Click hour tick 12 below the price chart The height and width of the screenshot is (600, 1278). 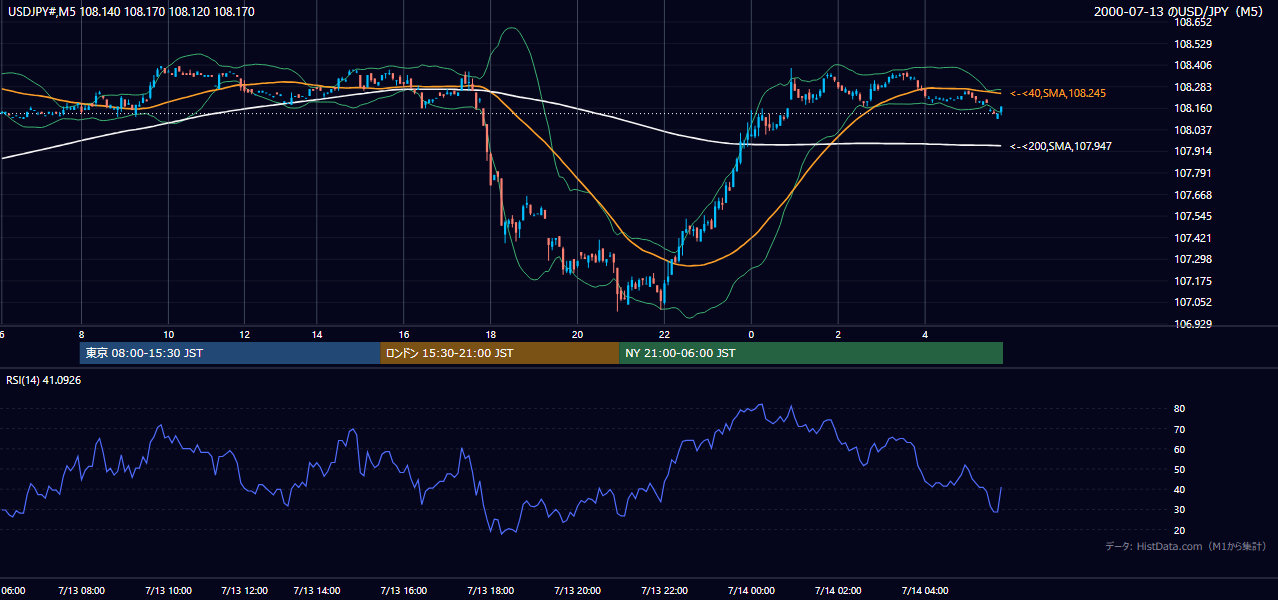(x=244, y=334)
